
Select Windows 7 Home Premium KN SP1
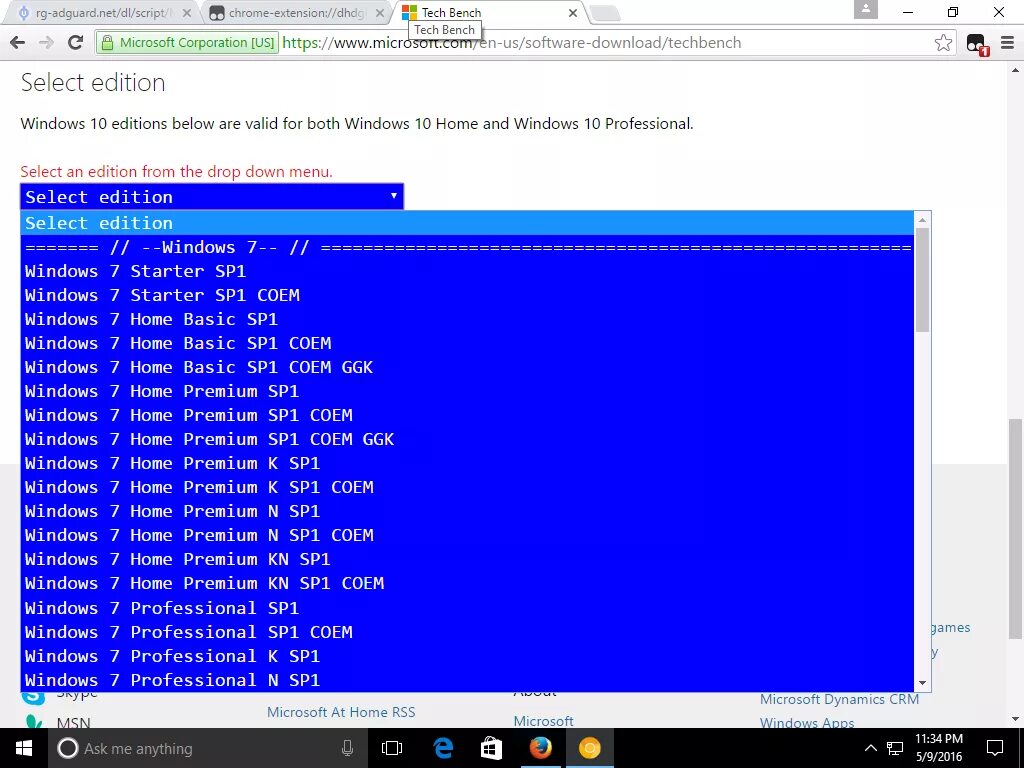(x=467, y=559)
